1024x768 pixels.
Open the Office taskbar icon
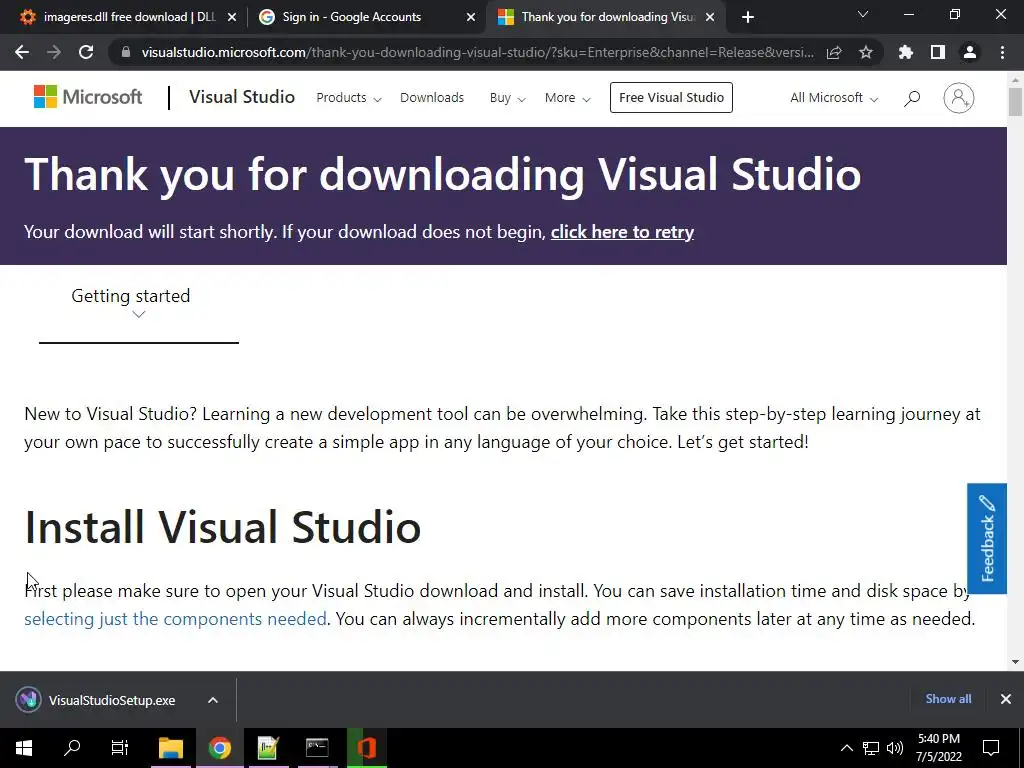366,748
